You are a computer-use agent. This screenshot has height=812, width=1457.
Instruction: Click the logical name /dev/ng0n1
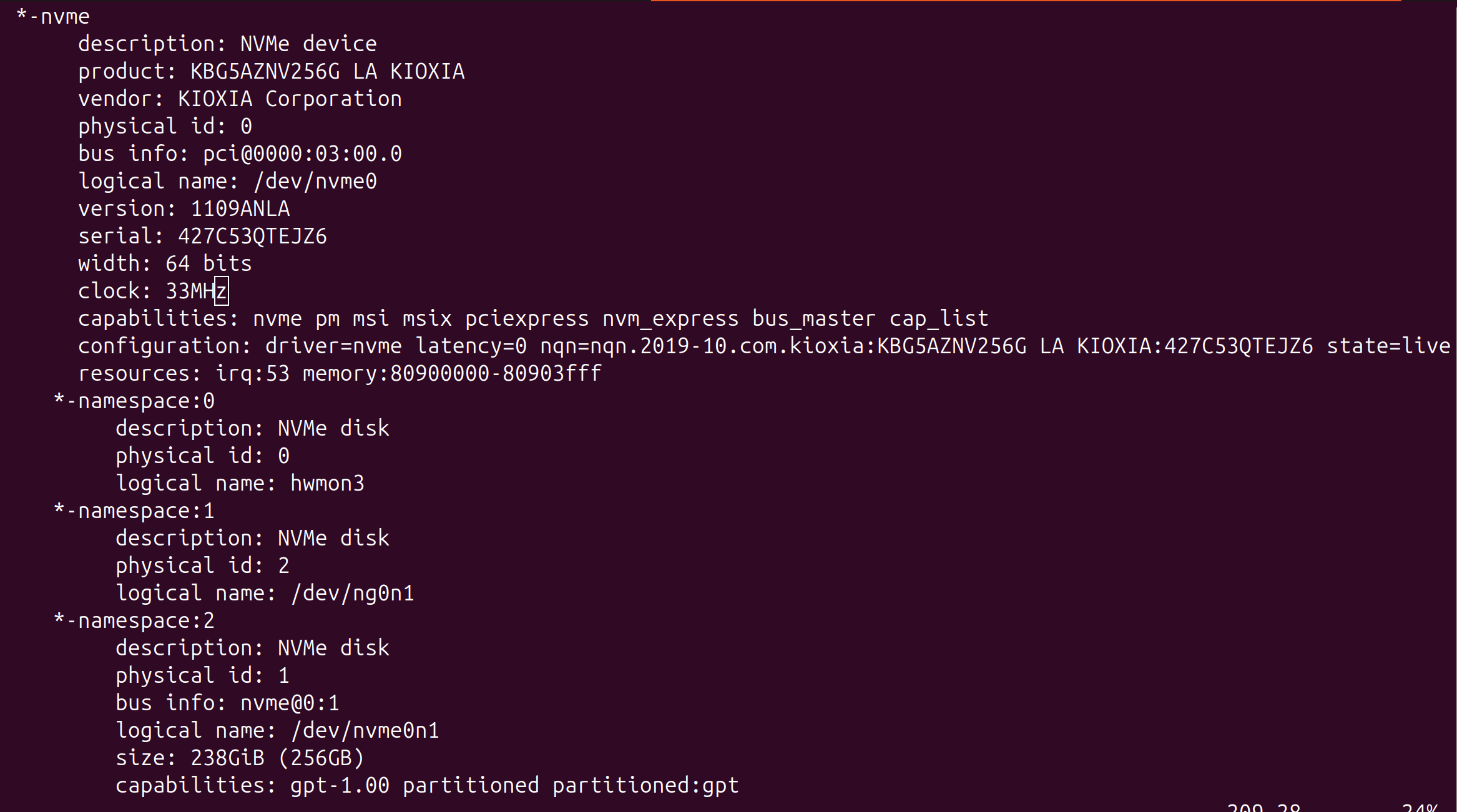pos(352,593)
